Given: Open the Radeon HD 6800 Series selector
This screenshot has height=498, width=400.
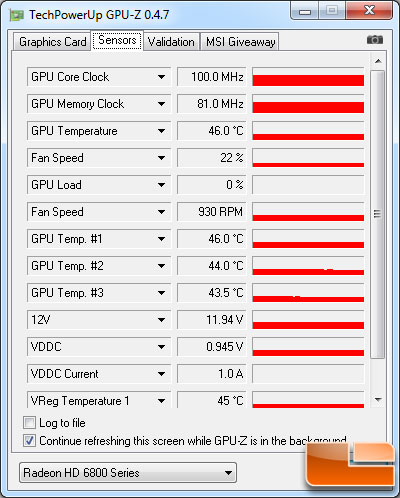Looking at the screenshot, I should tap(128, 473).
